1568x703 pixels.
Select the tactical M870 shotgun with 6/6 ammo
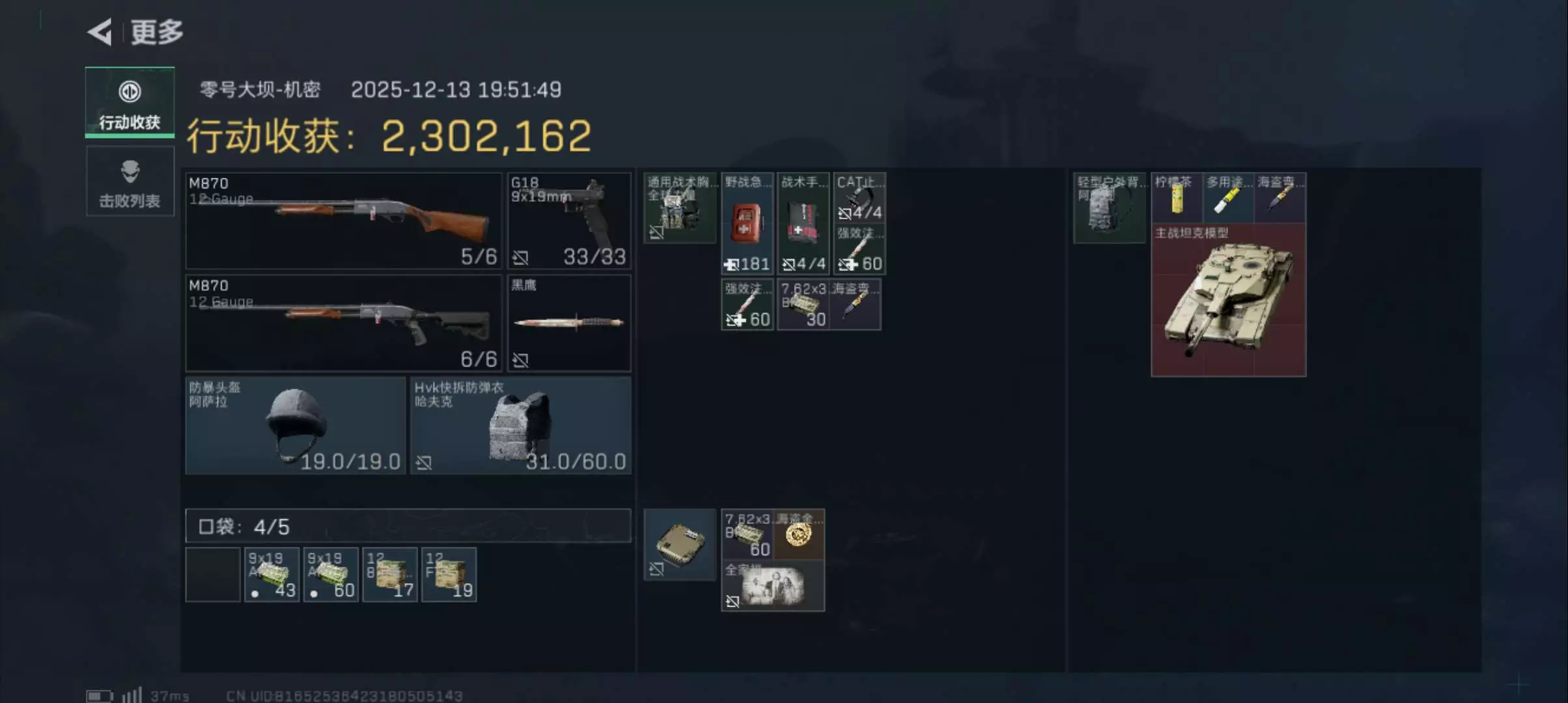tap(343, 323)
